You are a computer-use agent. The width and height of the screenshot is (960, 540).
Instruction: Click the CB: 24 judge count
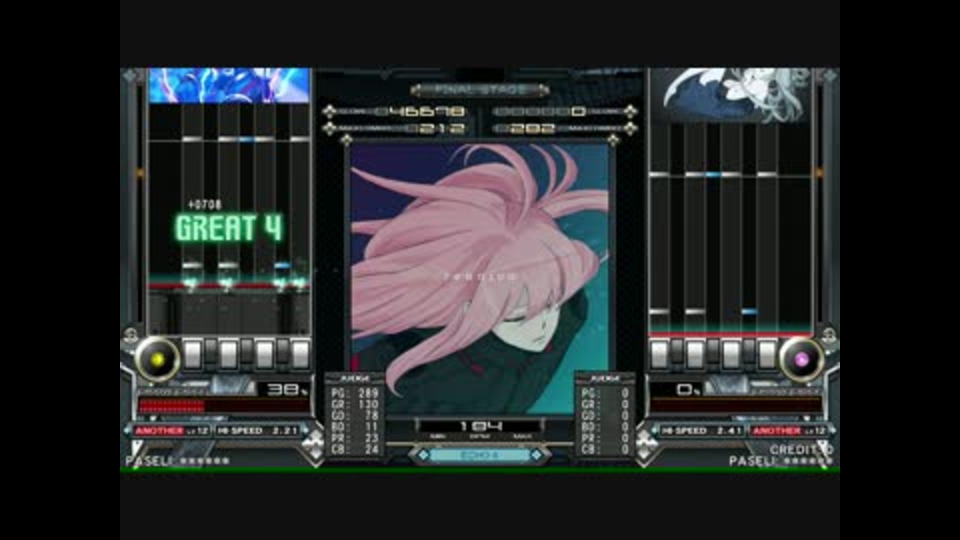[x=354, y=449]
